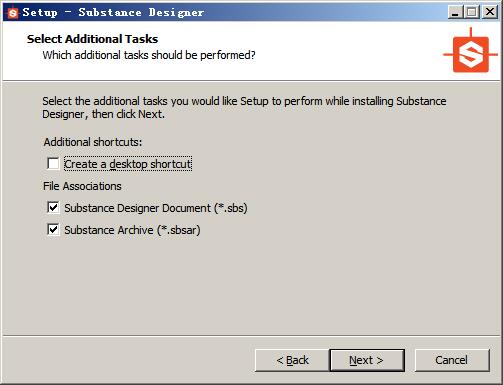Uncheck the Substance Designer Document (*.sbs) checkbox
The width and height of the screenshot is (503, 385).
(53, 208)
